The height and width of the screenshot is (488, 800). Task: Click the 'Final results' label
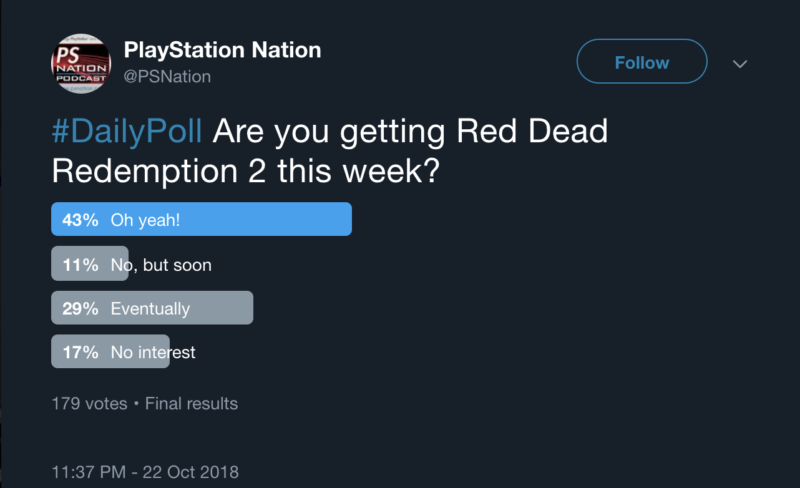(191, 404)
